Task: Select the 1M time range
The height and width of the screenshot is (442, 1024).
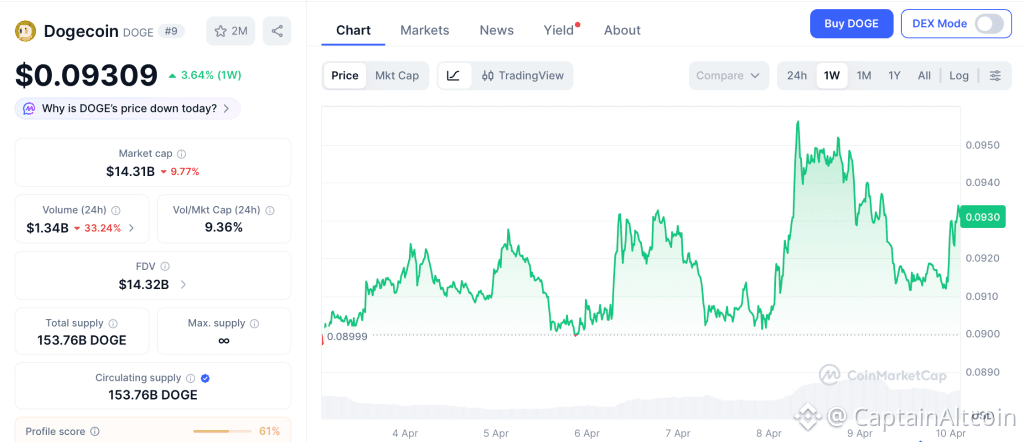Action: tap(864, 75)
